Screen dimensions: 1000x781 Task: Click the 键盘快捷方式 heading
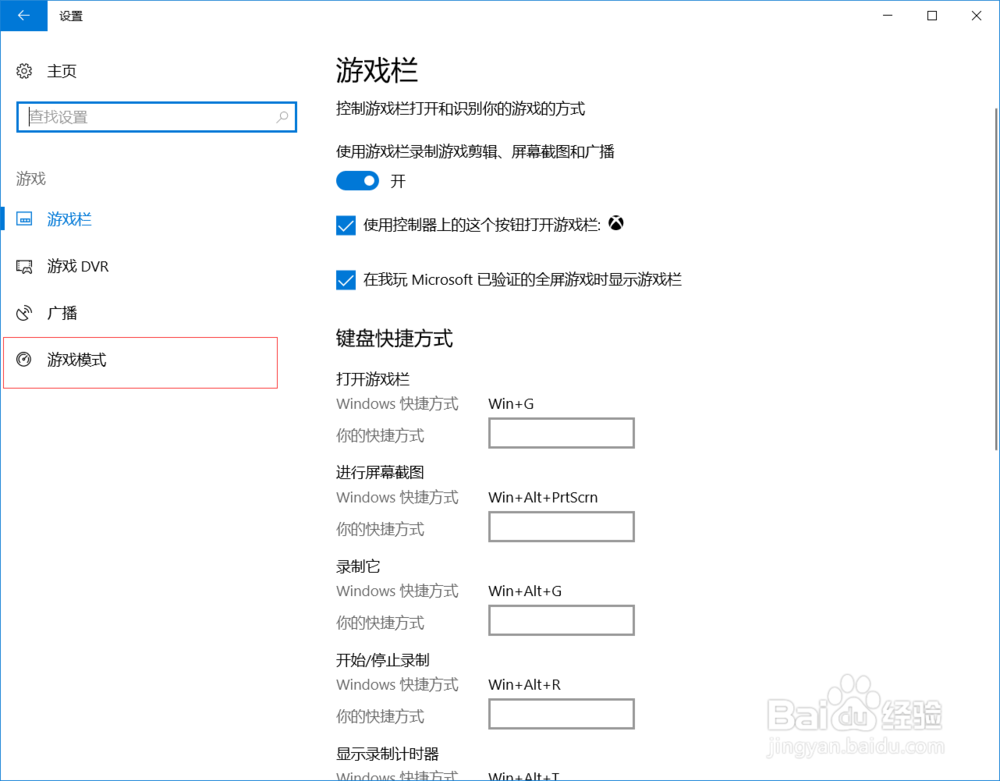pos(394,338)
